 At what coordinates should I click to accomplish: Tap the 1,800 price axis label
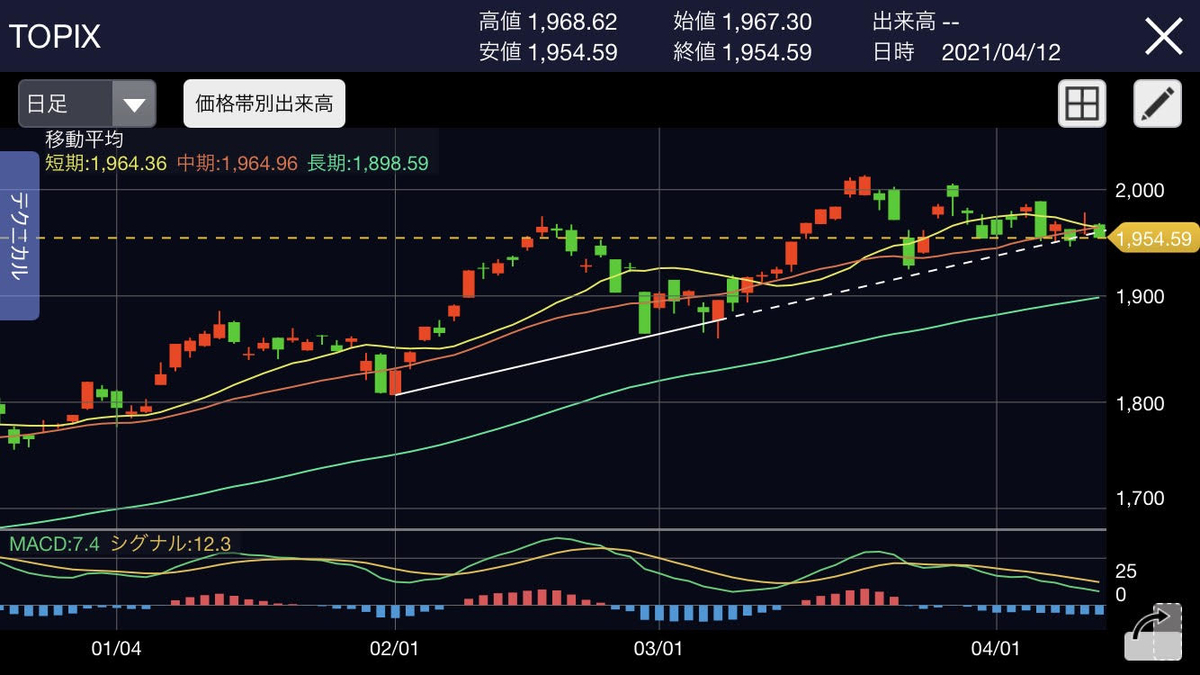tap(1141, 404)
